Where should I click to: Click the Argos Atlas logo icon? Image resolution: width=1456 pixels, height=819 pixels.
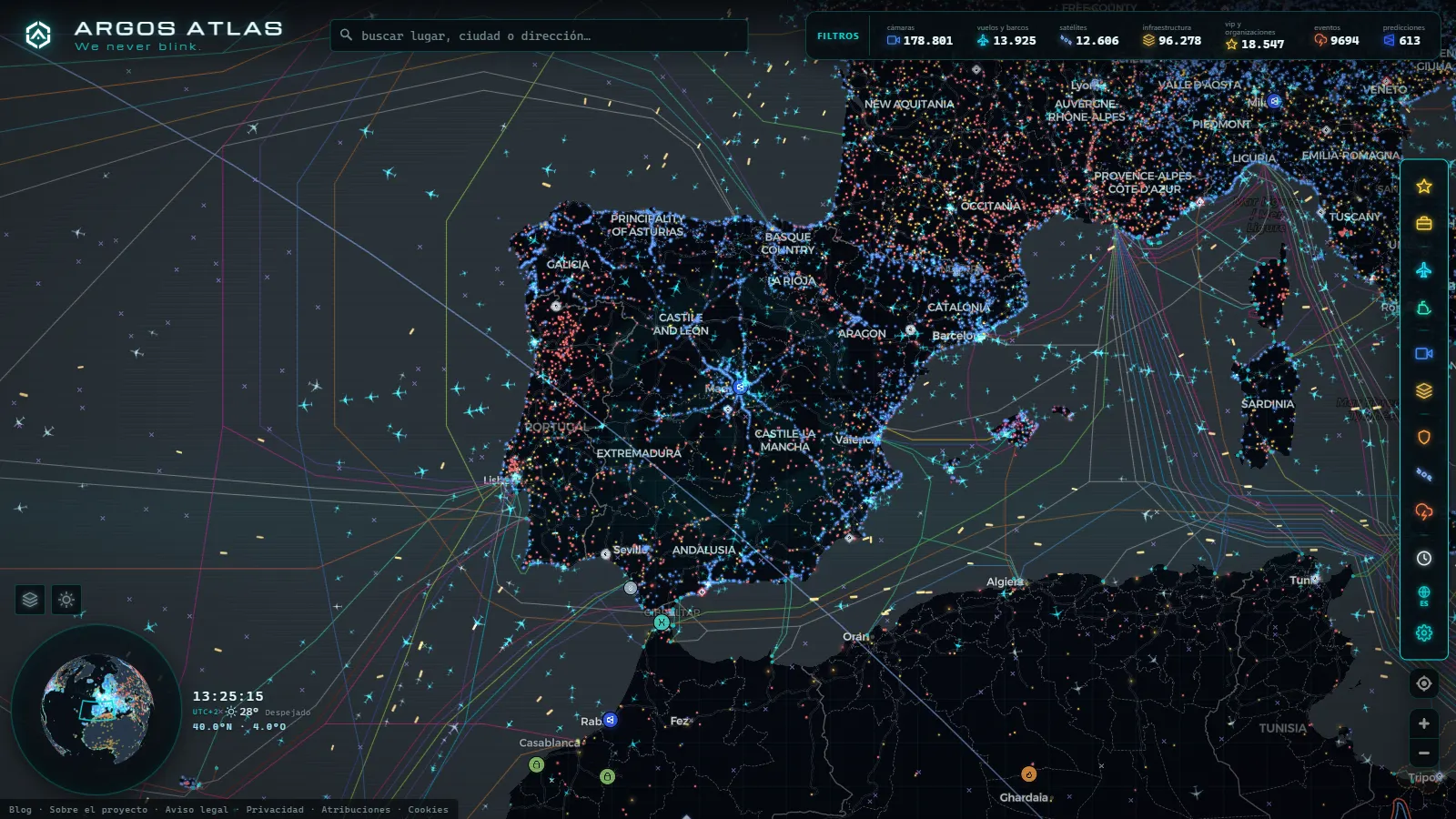(x=38, y=35)
